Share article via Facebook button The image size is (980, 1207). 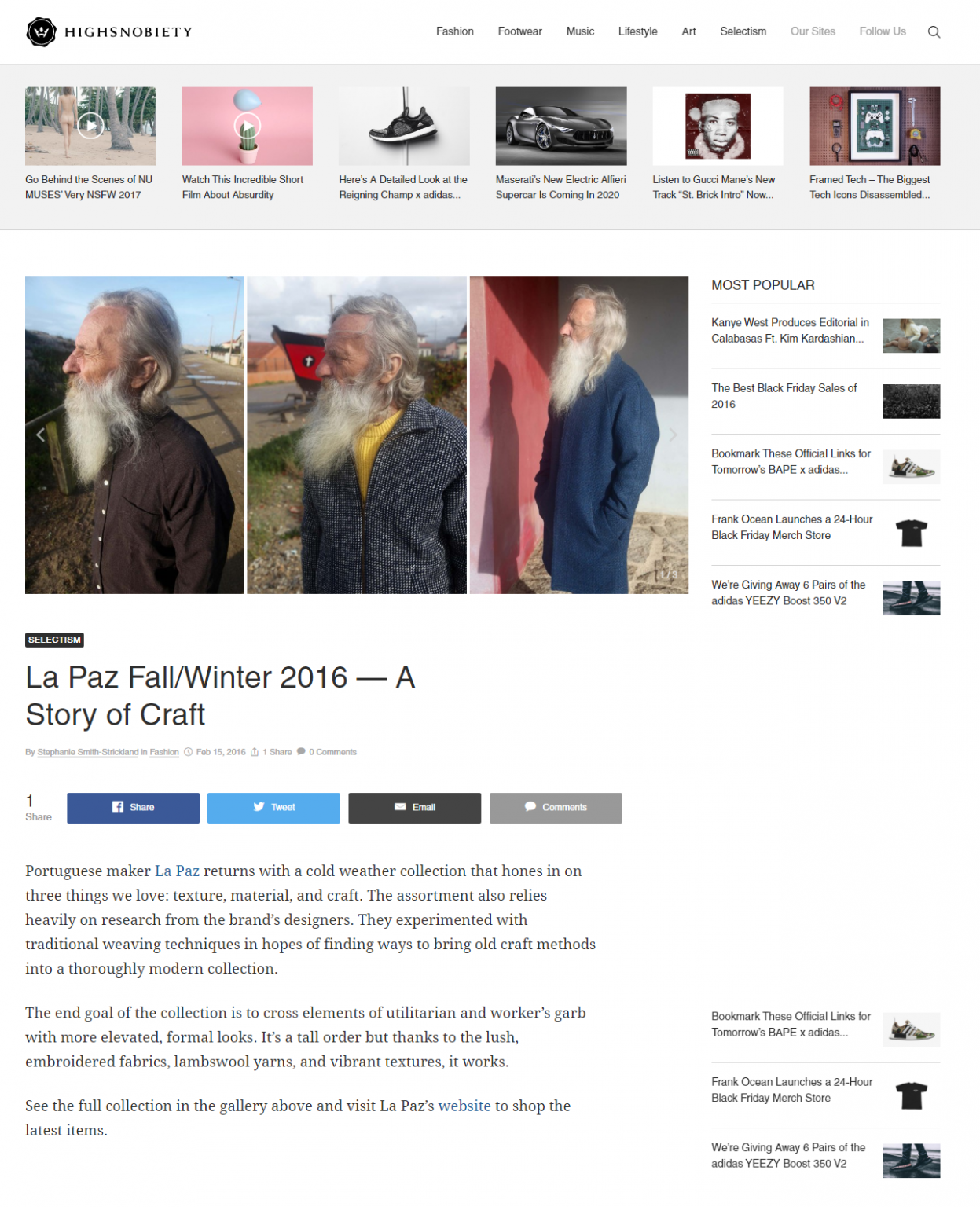(133, 808)
